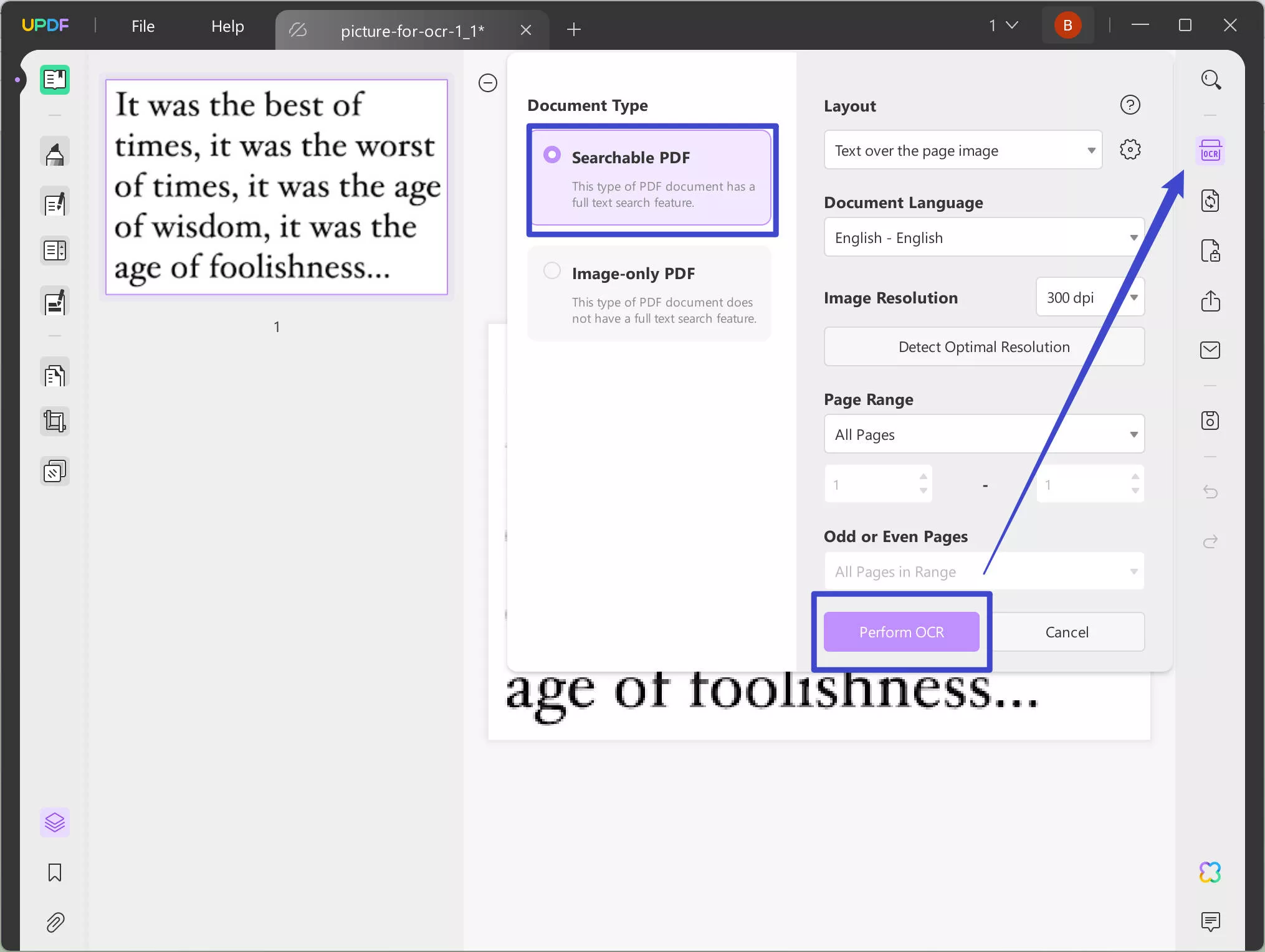Open the UPDF AI assistant icon

pyautogui.click(x=1210, y=872)
